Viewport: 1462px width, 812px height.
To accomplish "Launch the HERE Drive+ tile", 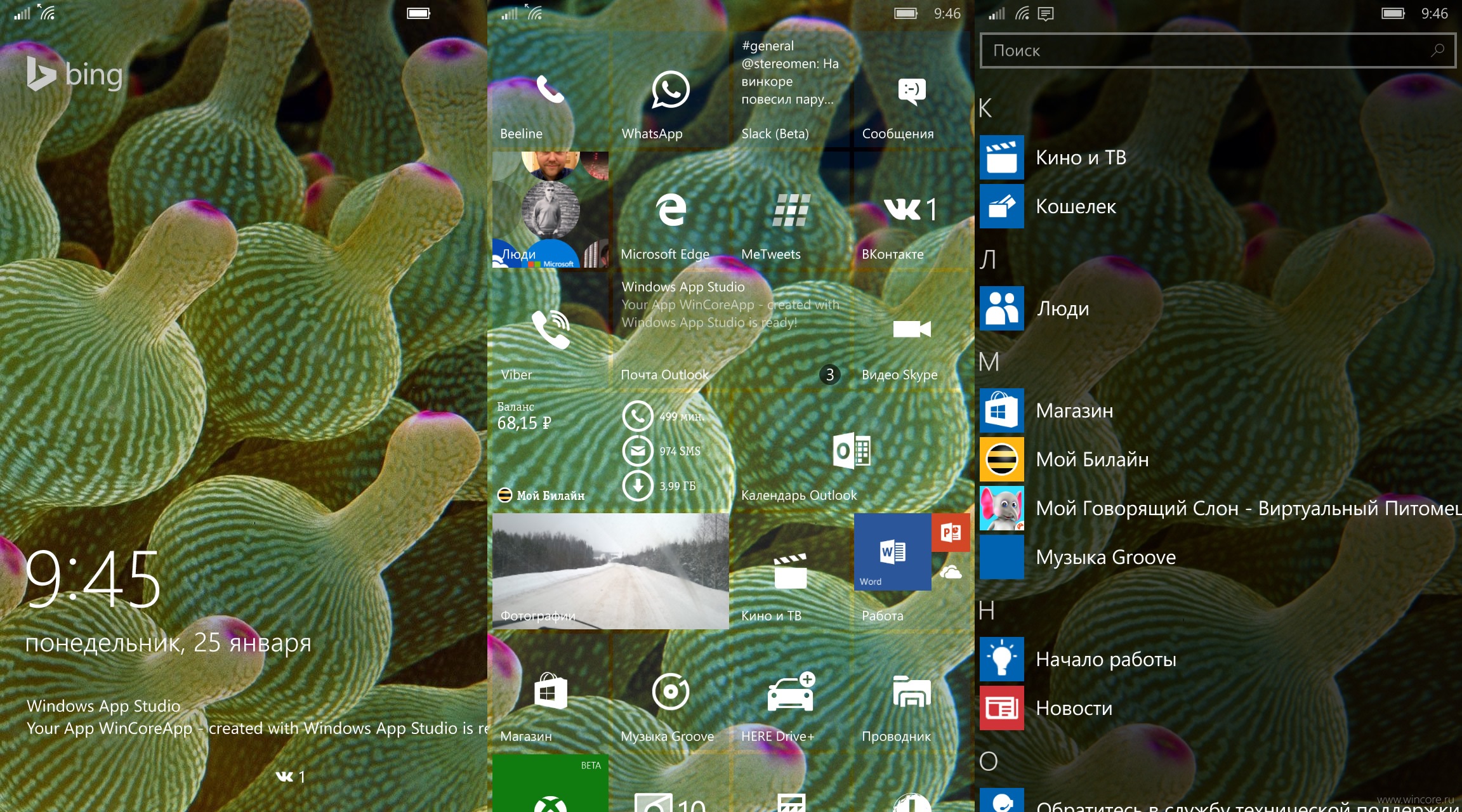I will [x=791, y=692].
